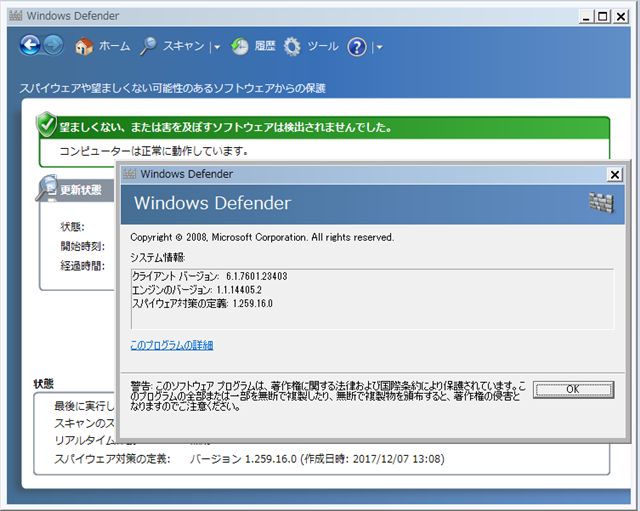
Task: Click the 更新状態 magnifier icon
Action: pos(47,188)
